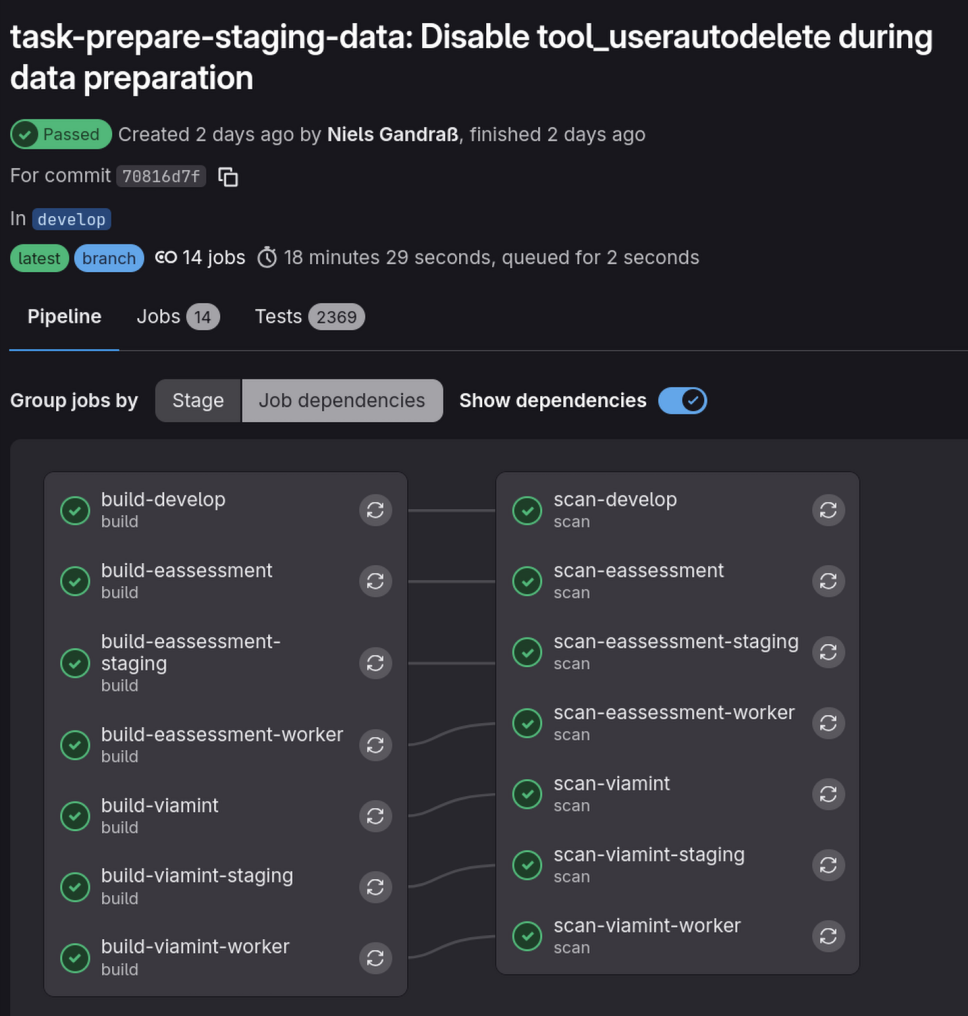
Task: Copy the commit SHA to clipboard
Action: click(229, 177)
